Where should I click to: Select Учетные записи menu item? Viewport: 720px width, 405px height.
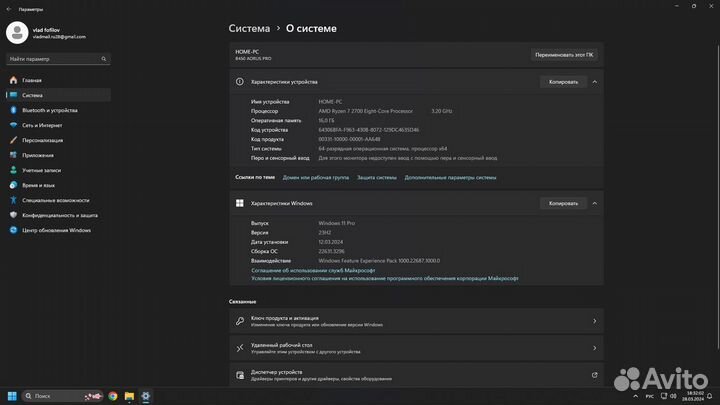click(58, 170)
